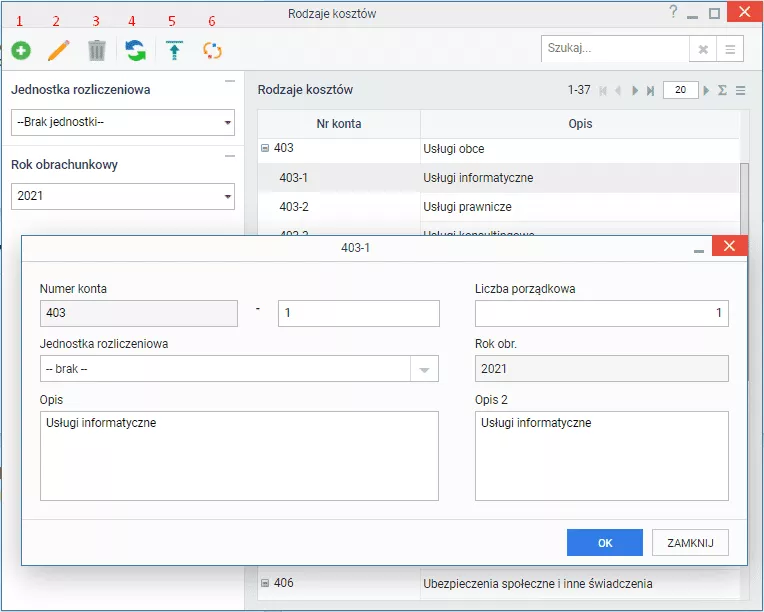Image resolution: width=764 pixels, height=612 pixels.
Task: Minimize the 403-1 dialog
Action: [699, 250]
